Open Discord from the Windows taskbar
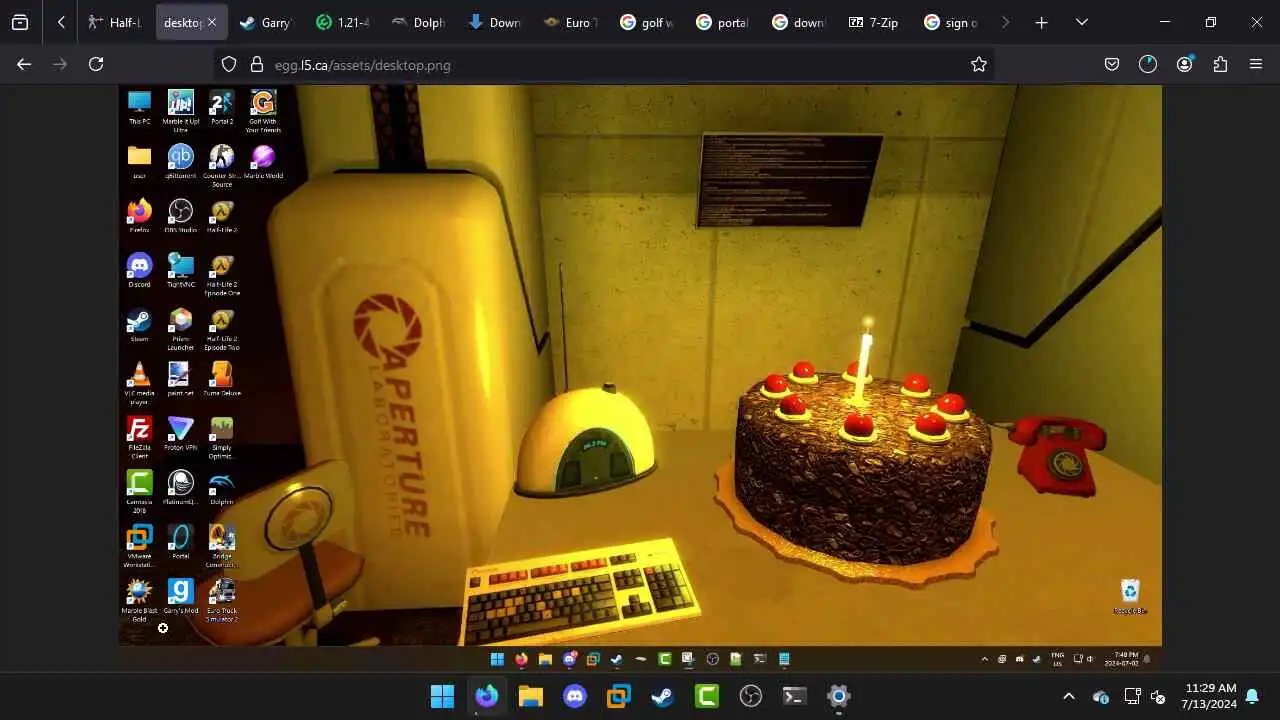The height and width of the screenshot is (720, 1280). tap(574, 696)
